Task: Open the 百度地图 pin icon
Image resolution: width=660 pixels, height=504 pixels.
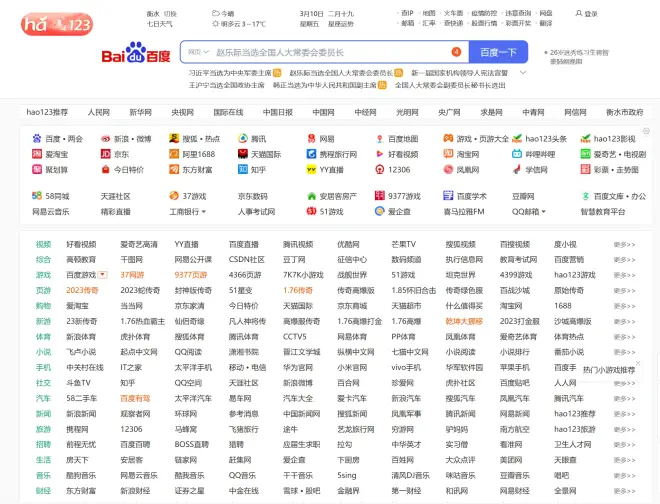Action: (x=380, y=139)
